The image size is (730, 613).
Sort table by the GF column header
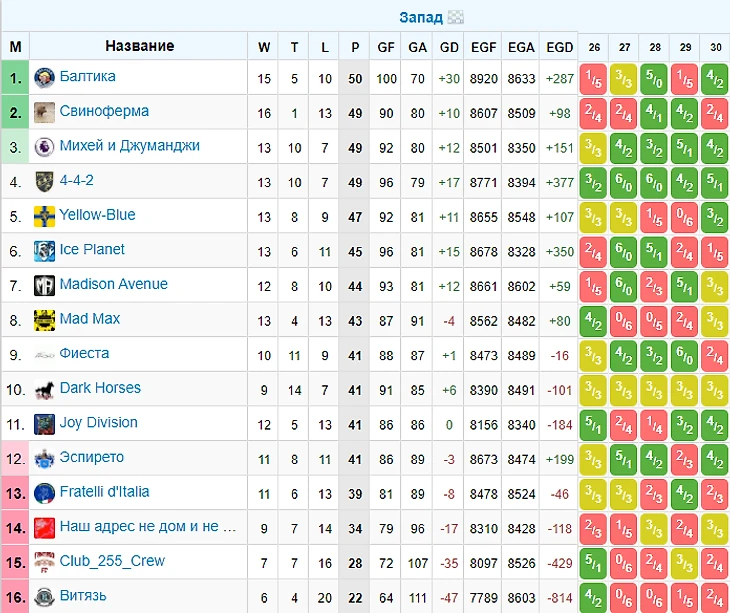point(386,46)
